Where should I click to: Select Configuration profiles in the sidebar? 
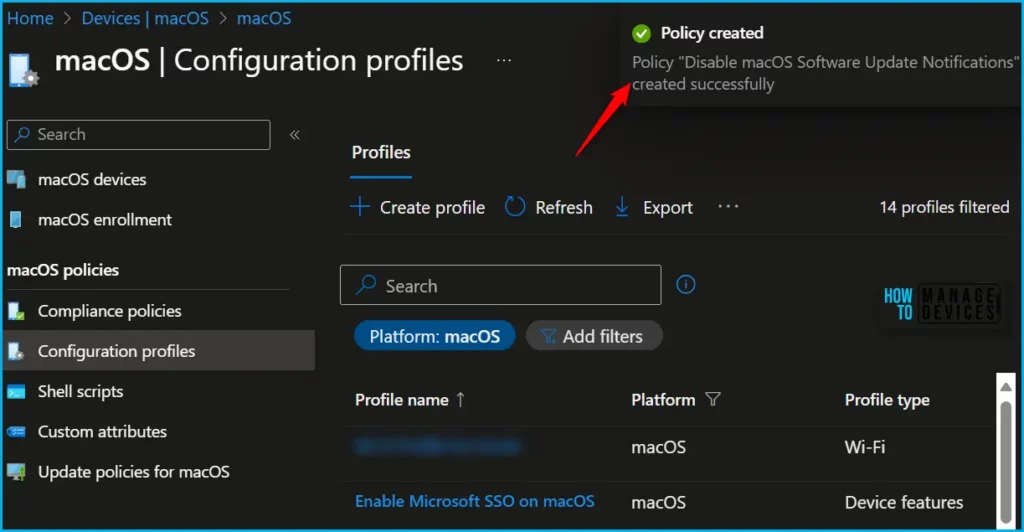(x=159, y=351)
